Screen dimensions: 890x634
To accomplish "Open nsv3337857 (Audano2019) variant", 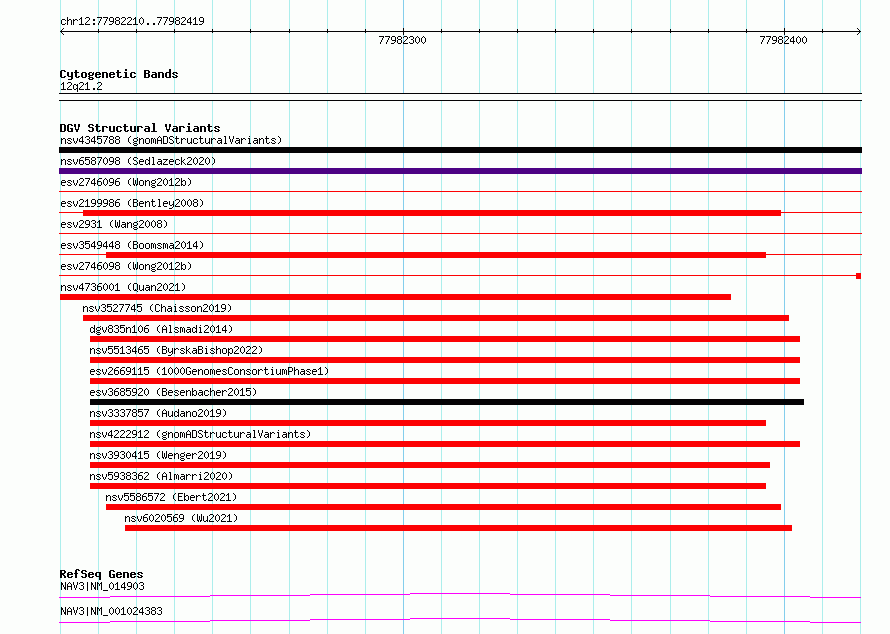I will tap(158, 413).
